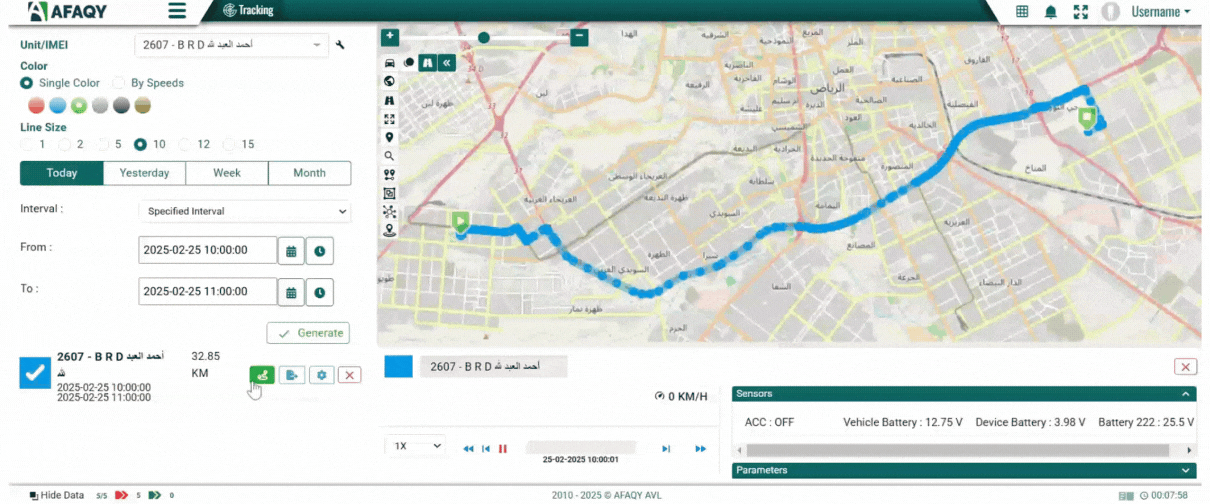Image resolution: width=1210 pixels, height=504 pixels.
Task: Click the map search magnifier icon
Action: (389, 156)
